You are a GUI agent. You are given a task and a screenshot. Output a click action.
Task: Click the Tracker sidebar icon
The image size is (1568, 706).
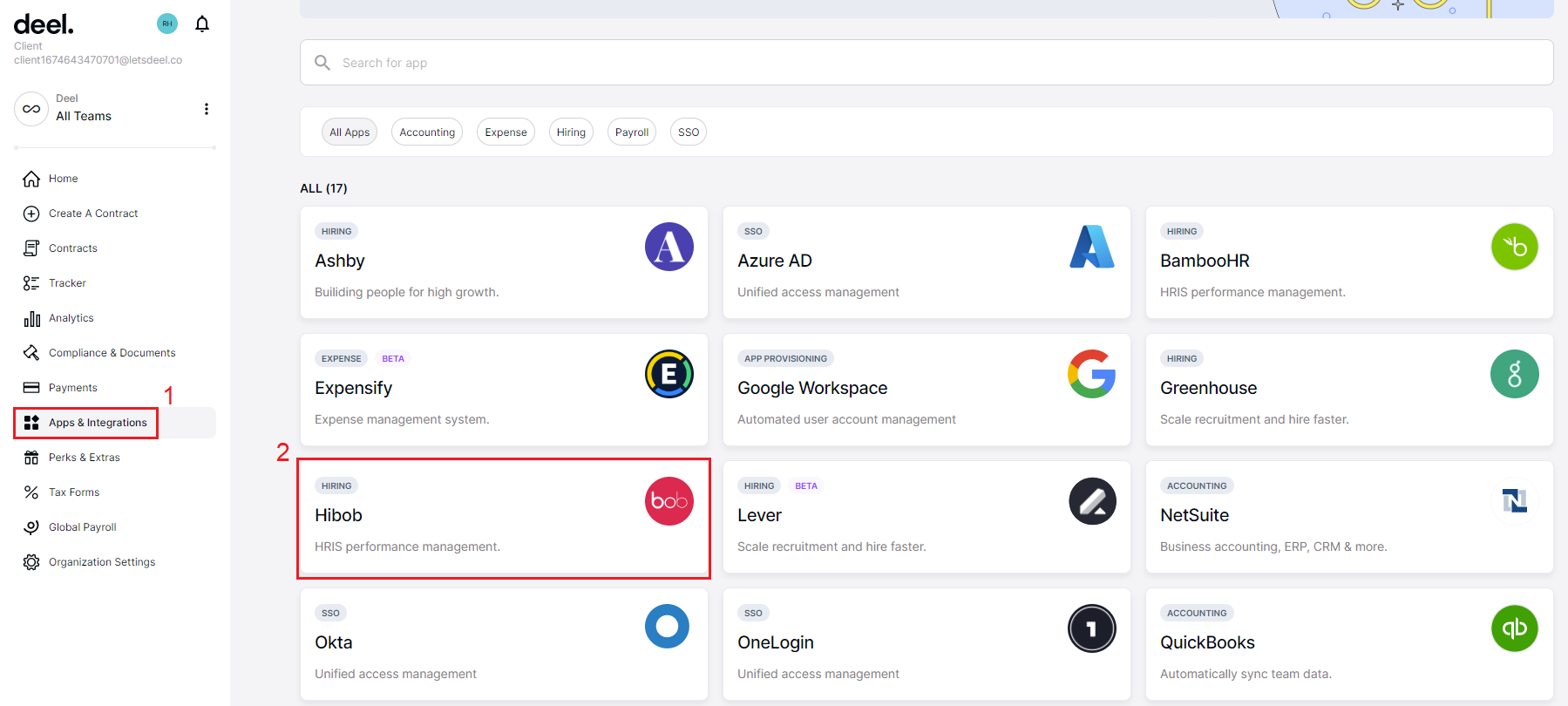[x=31, y=283]
